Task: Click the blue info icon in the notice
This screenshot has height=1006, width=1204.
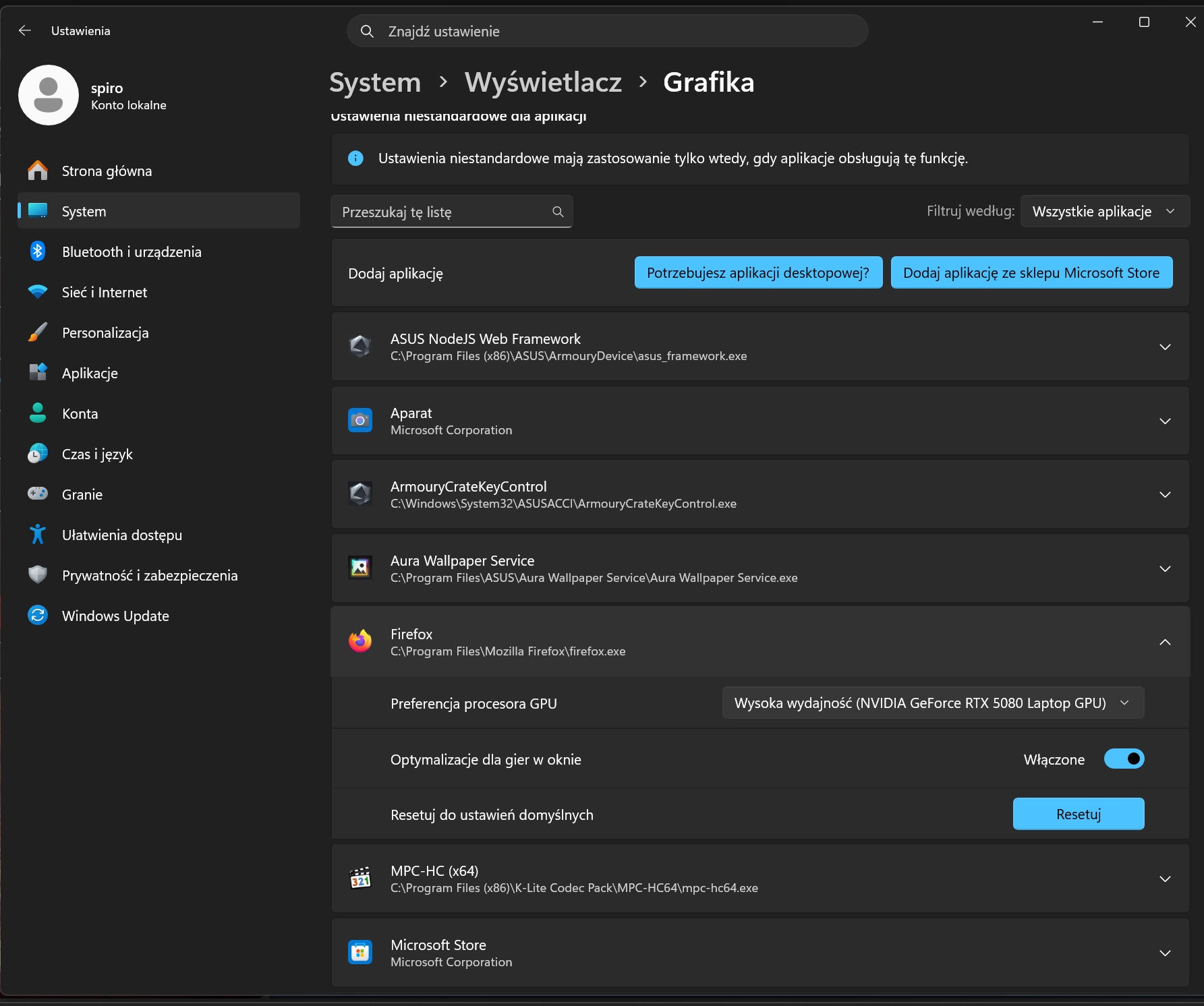Action: coord(355,158)
